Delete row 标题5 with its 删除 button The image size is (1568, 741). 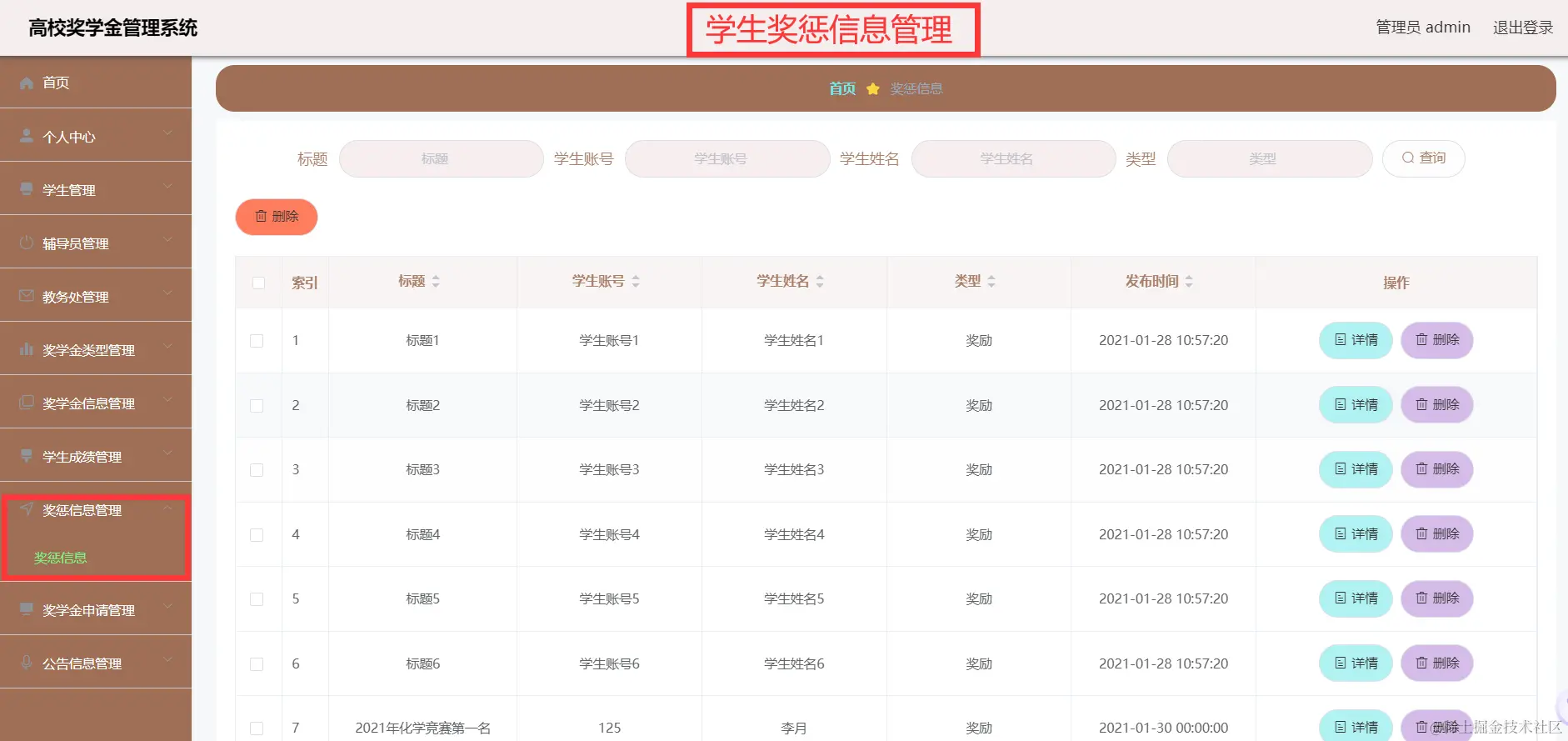tap(1437, 598)
